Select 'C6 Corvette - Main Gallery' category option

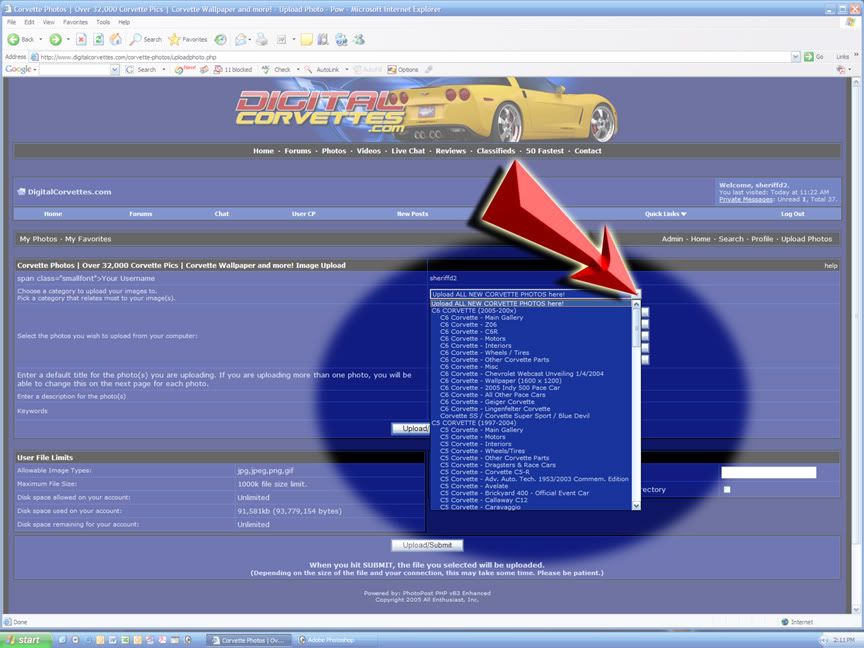tap(482, 317)
